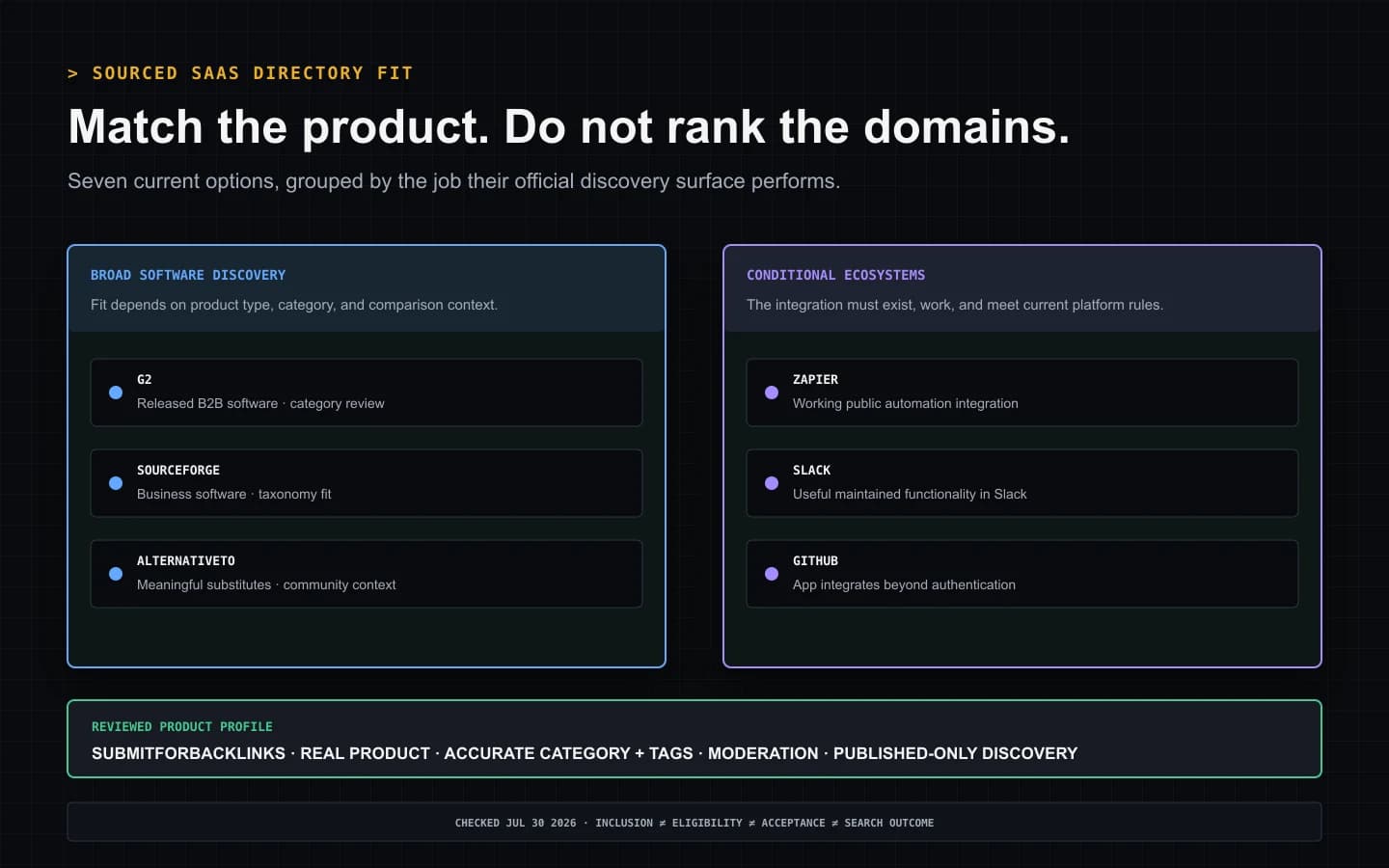The width and height of the screenshot is (1389, 868).
Task: Click 'The integration must exist' description
Action: click(x=955, y=305)
